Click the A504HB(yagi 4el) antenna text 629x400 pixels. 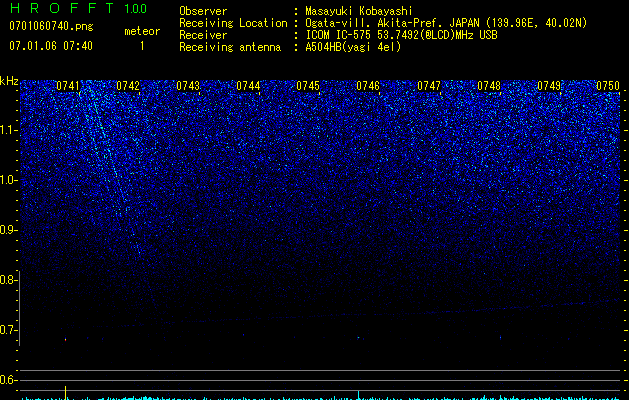[x=353, y=47]
